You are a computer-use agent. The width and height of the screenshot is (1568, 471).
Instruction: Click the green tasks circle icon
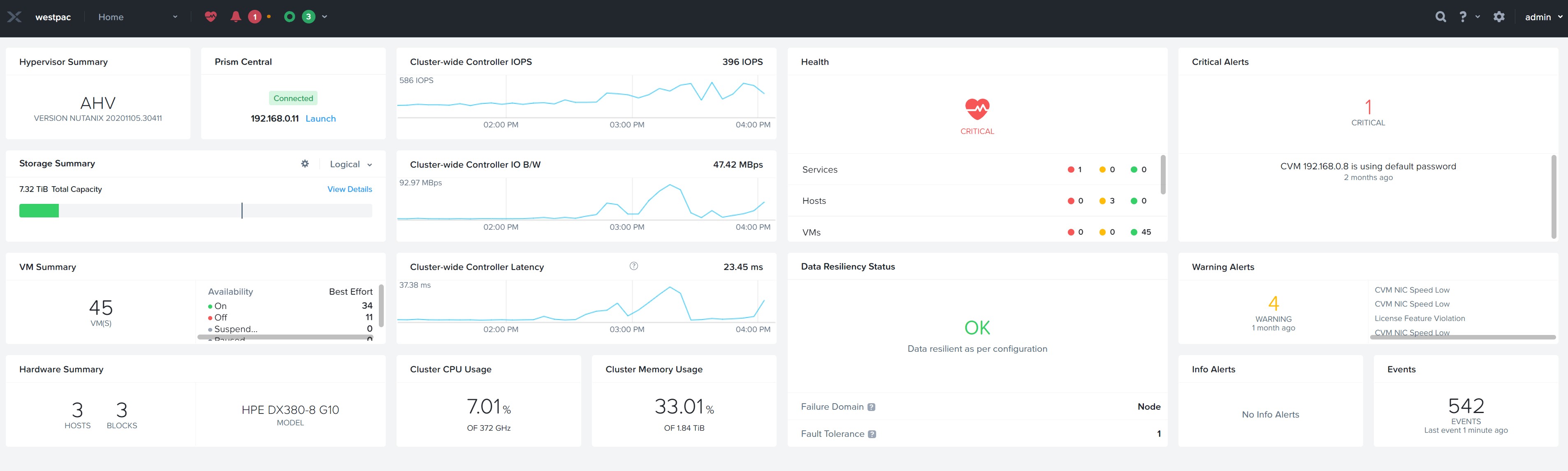tap(290, 17)
